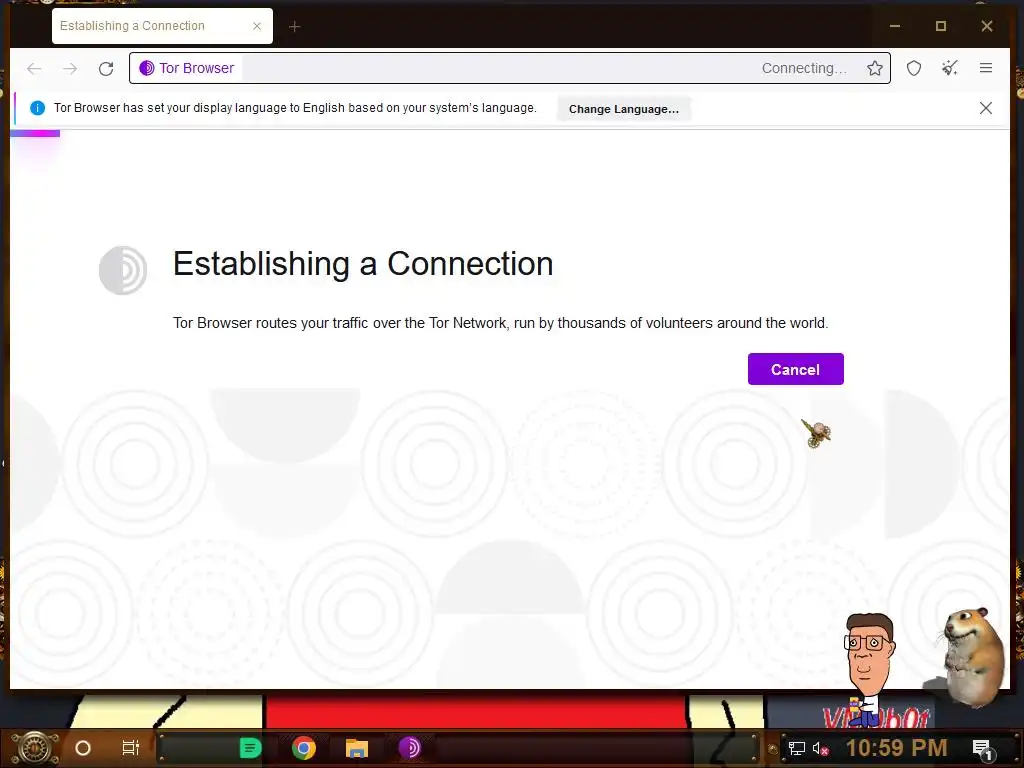Open Google Chrome from taskbar
The image size is (1024, 768).
tap(304, 748)
